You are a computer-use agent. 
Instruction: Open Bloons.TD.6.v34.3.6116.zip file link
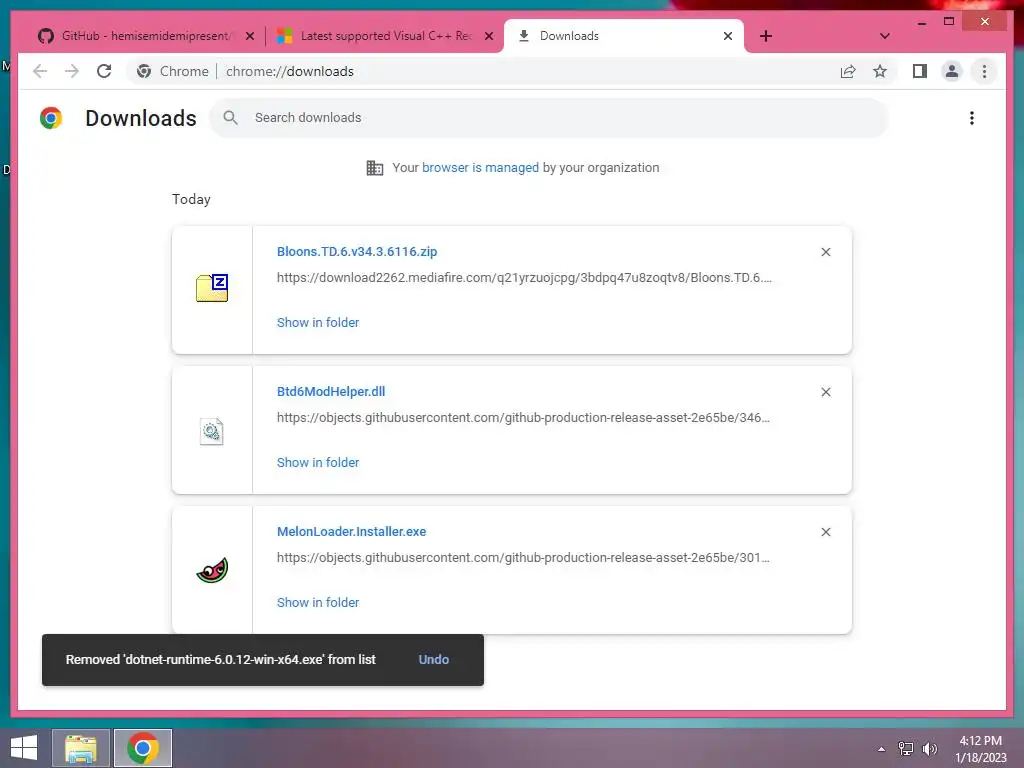pyautogui.click(x=357, y=251)
